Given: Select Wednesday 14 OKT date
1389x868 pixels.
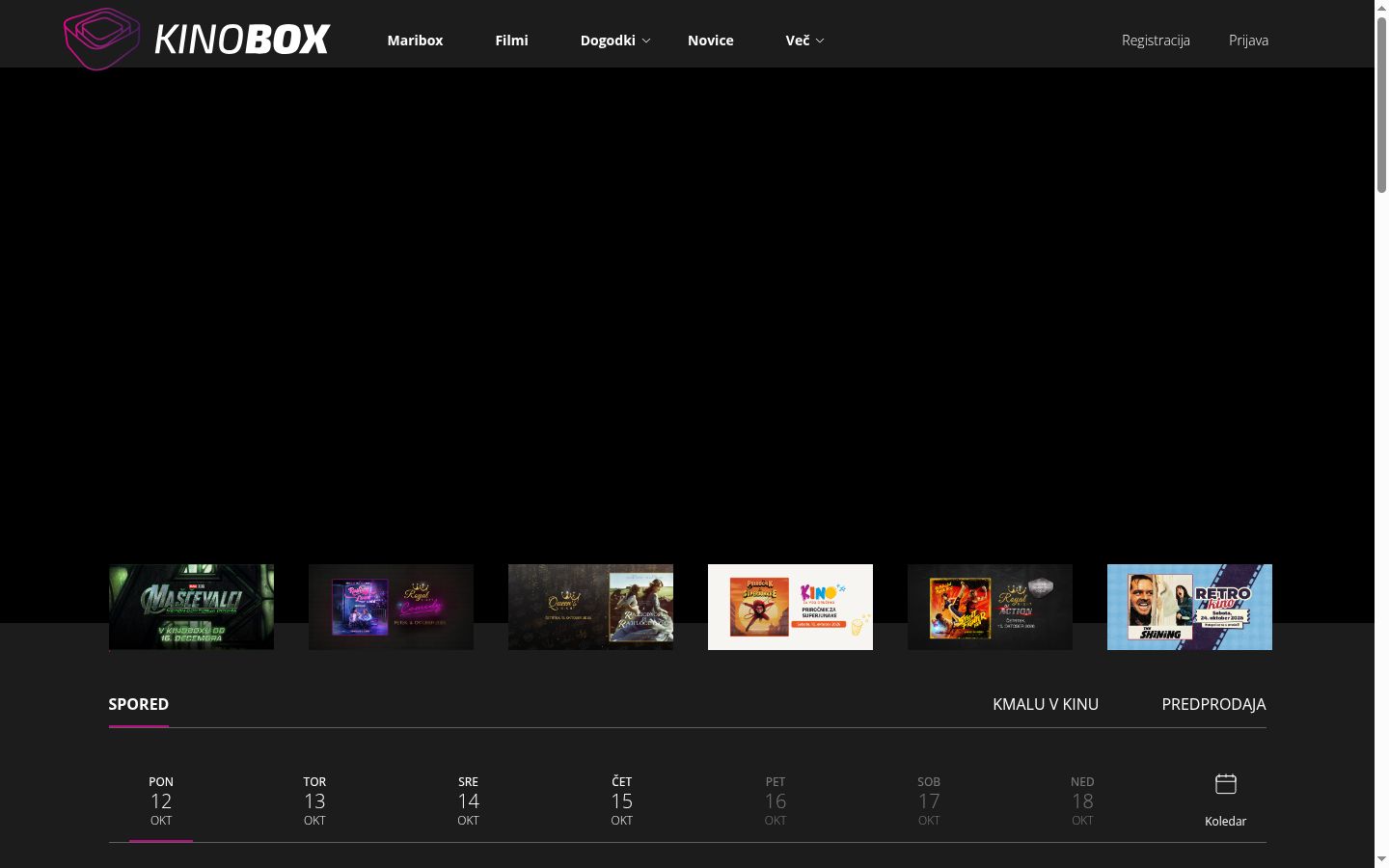Looking at the screenshot, I should coord(468,801).
